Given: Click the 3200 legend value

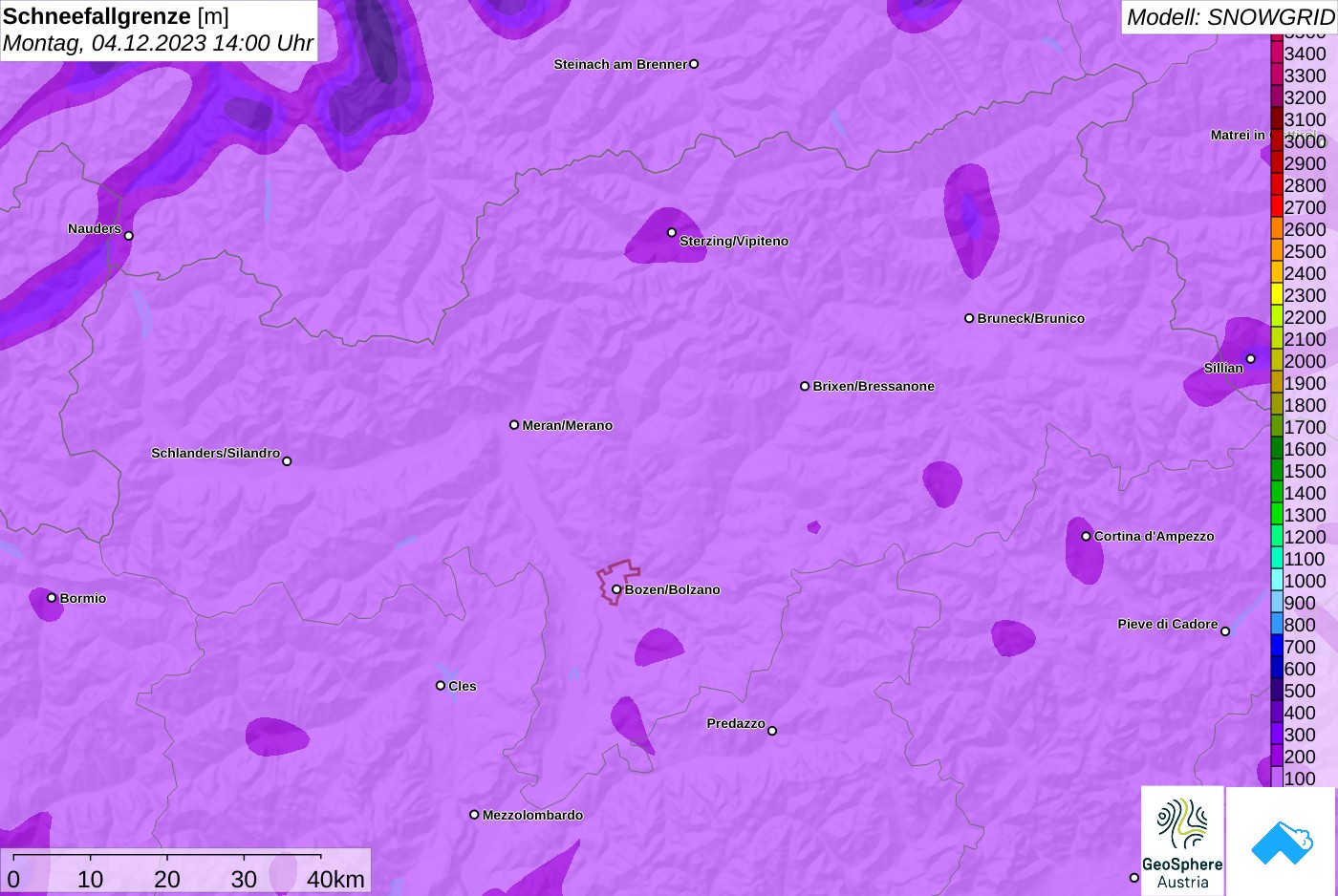Looking at the screenshot, I should pos(1306,97).
